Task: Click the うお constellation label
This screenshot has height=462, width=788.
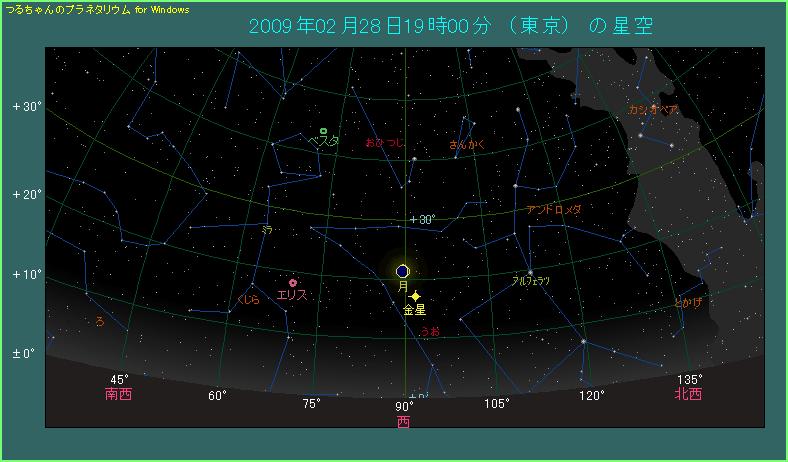Action: [x=429, y=331]
